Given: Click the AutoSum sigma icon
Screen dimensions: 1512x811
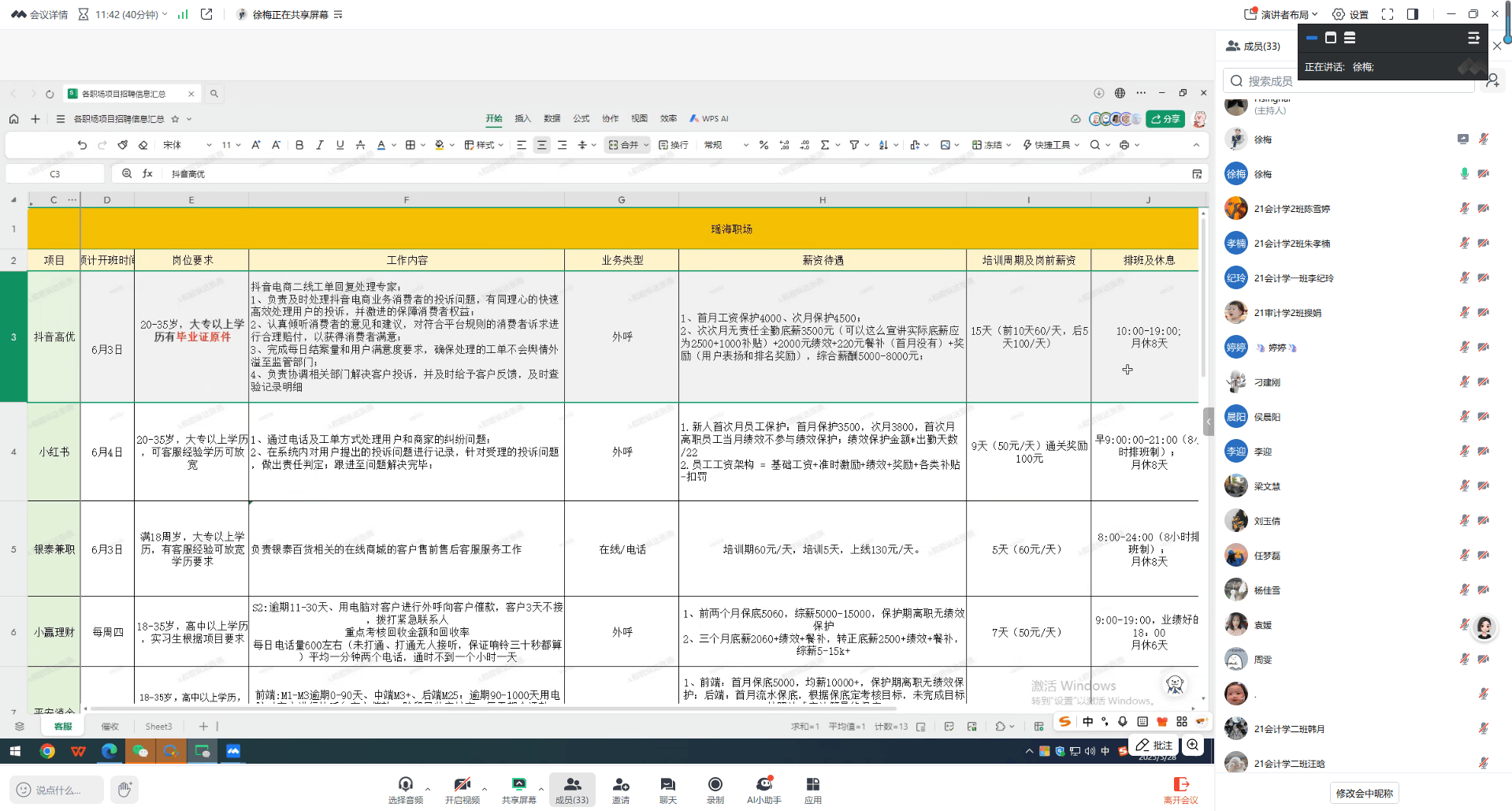Looking at the screenshot, I should (825, 145).
